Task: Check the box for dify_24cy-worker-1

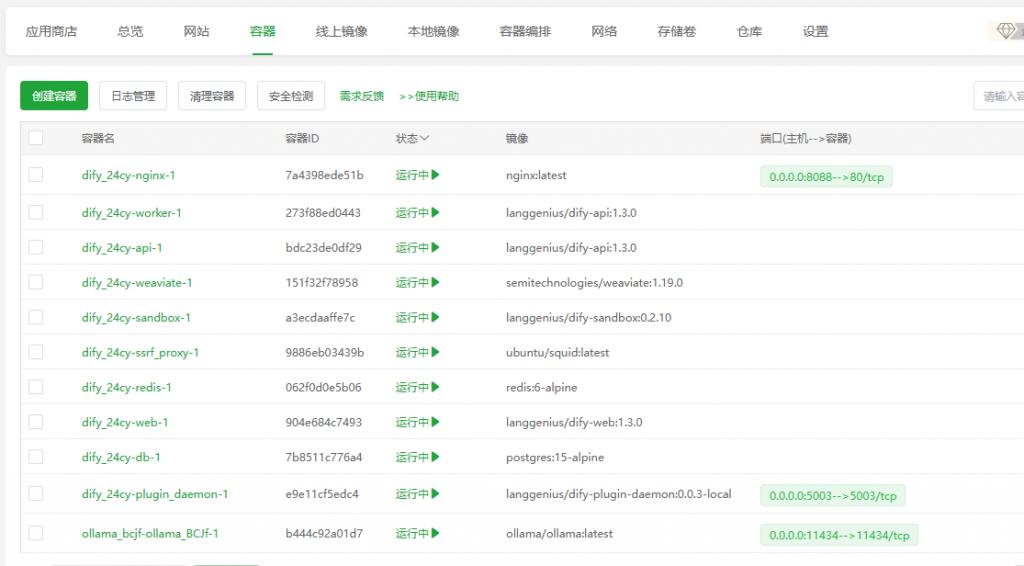Action: click(x=36, y=212)
